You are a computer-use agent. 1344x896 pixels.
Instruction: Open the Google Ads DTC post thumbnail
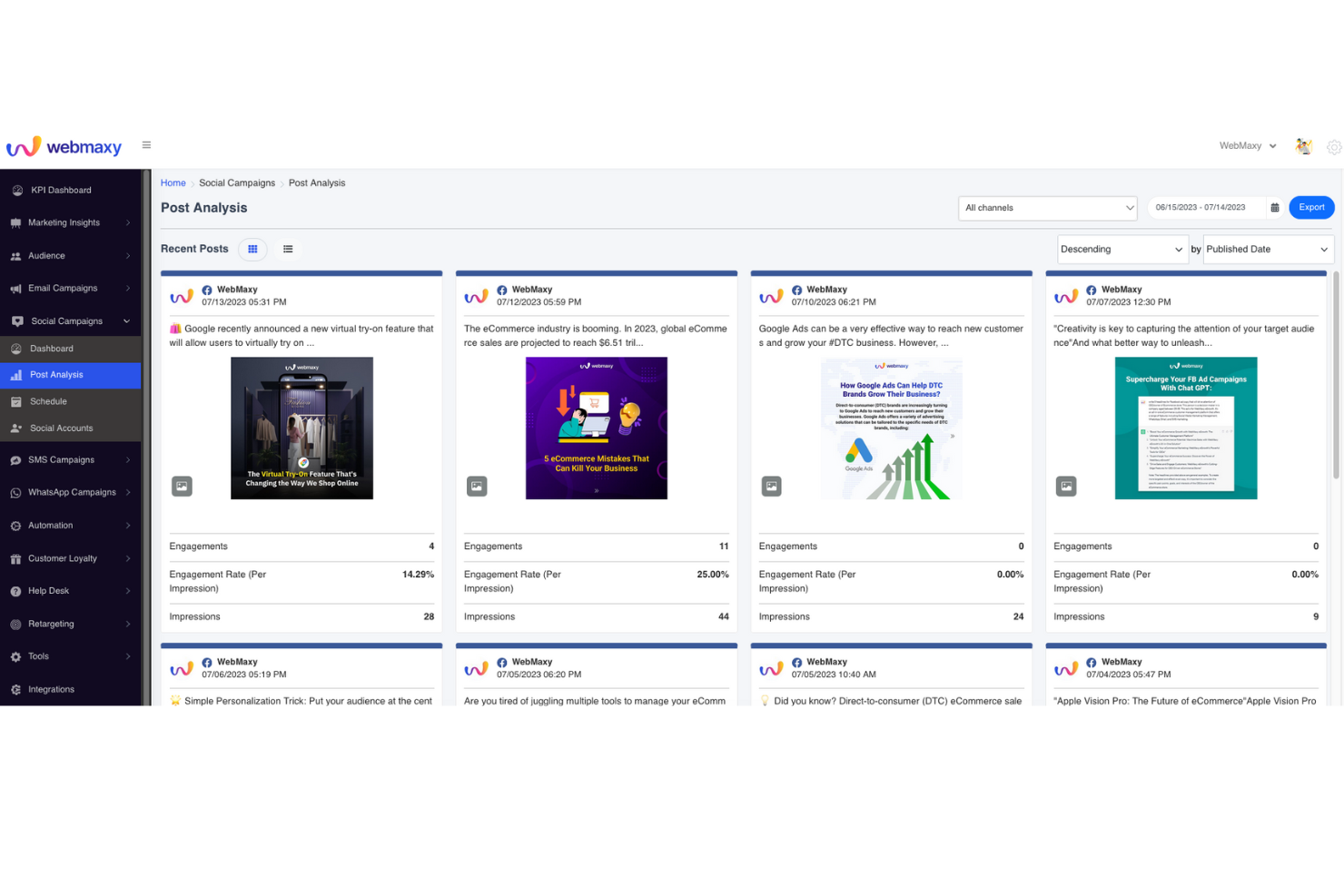click(x=892, y=428)
